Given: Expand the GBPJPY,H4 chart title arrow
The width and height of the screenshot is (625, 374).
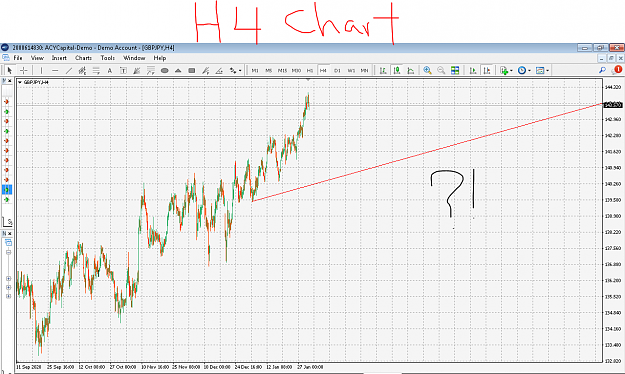Looking at the screenshot, I should (x=20, y=83).
